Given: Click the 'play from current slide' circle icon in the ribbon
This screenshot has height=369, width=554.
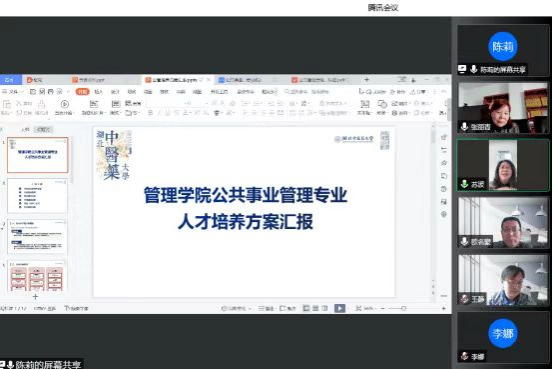Looking at the screenshot, I should 64,104.
